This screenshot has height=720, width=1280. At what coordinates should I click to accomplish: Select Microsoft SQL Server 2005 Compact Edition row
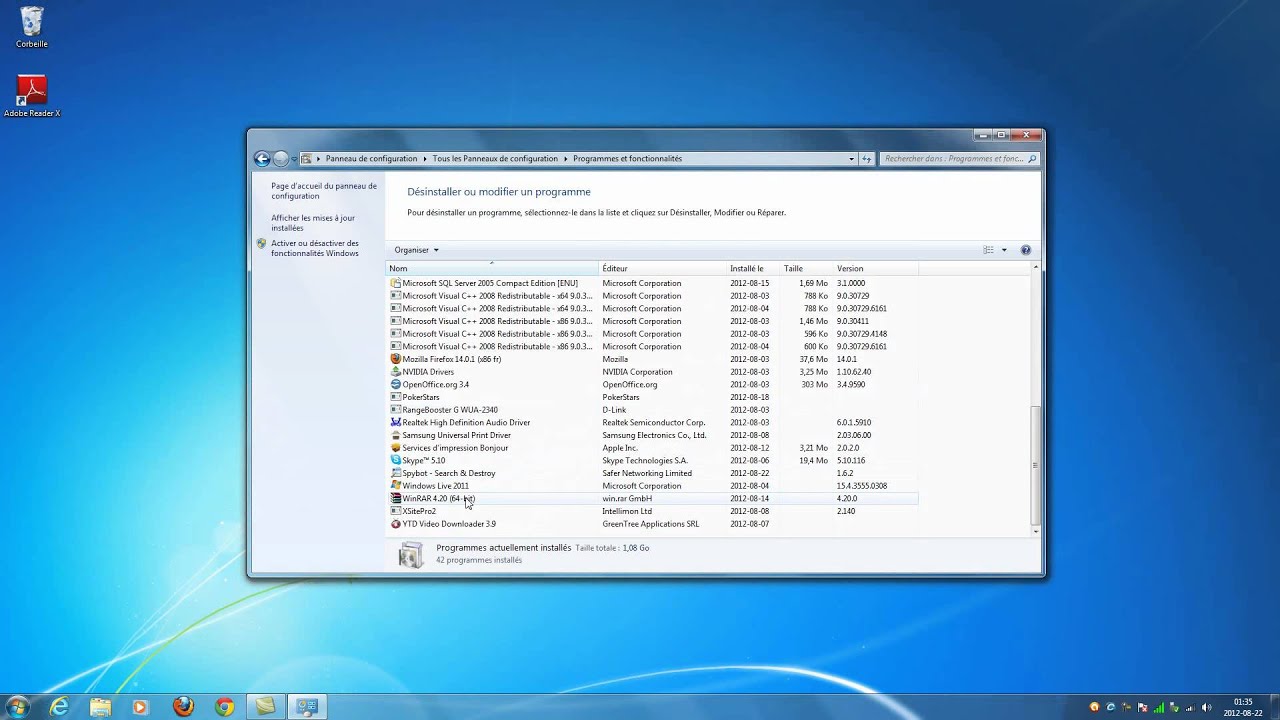point(652,283)
